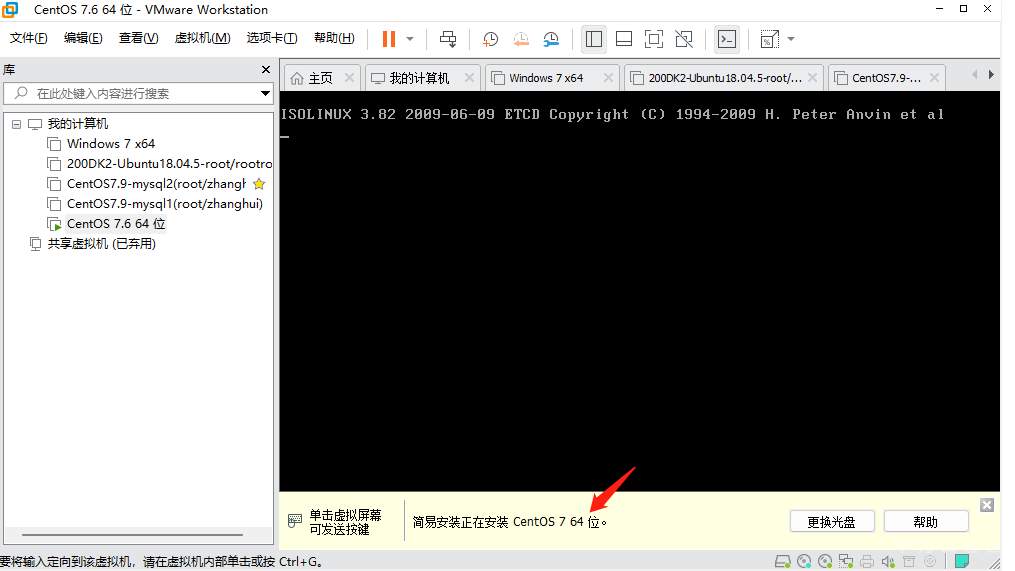Screen dimensions: 1015x571
Task: Select CentOS7.9-mysql2 in the library tree
Action: coord(156,184)
